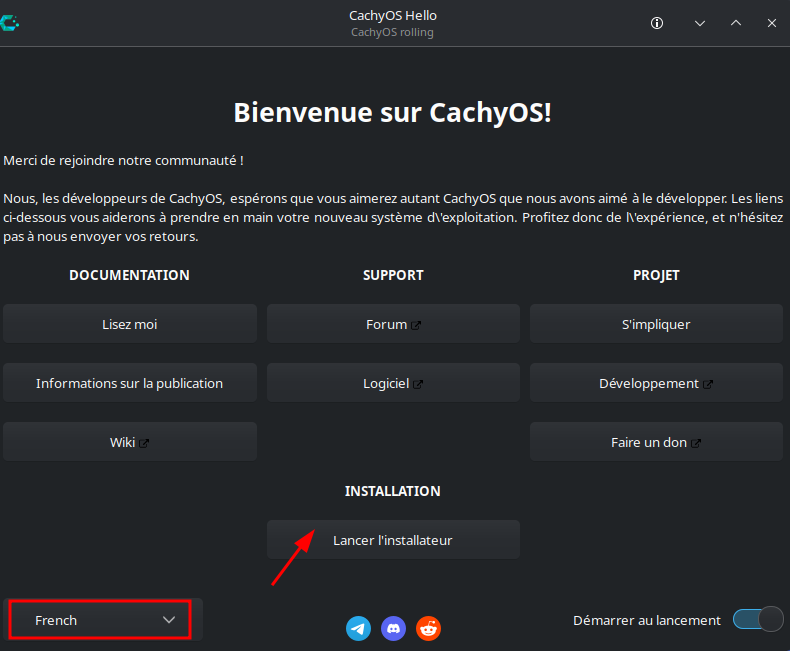Click Lancer l'installateur button
This screenshot has width=790, height=651.
pyautogui.click(x=393, y=540)
